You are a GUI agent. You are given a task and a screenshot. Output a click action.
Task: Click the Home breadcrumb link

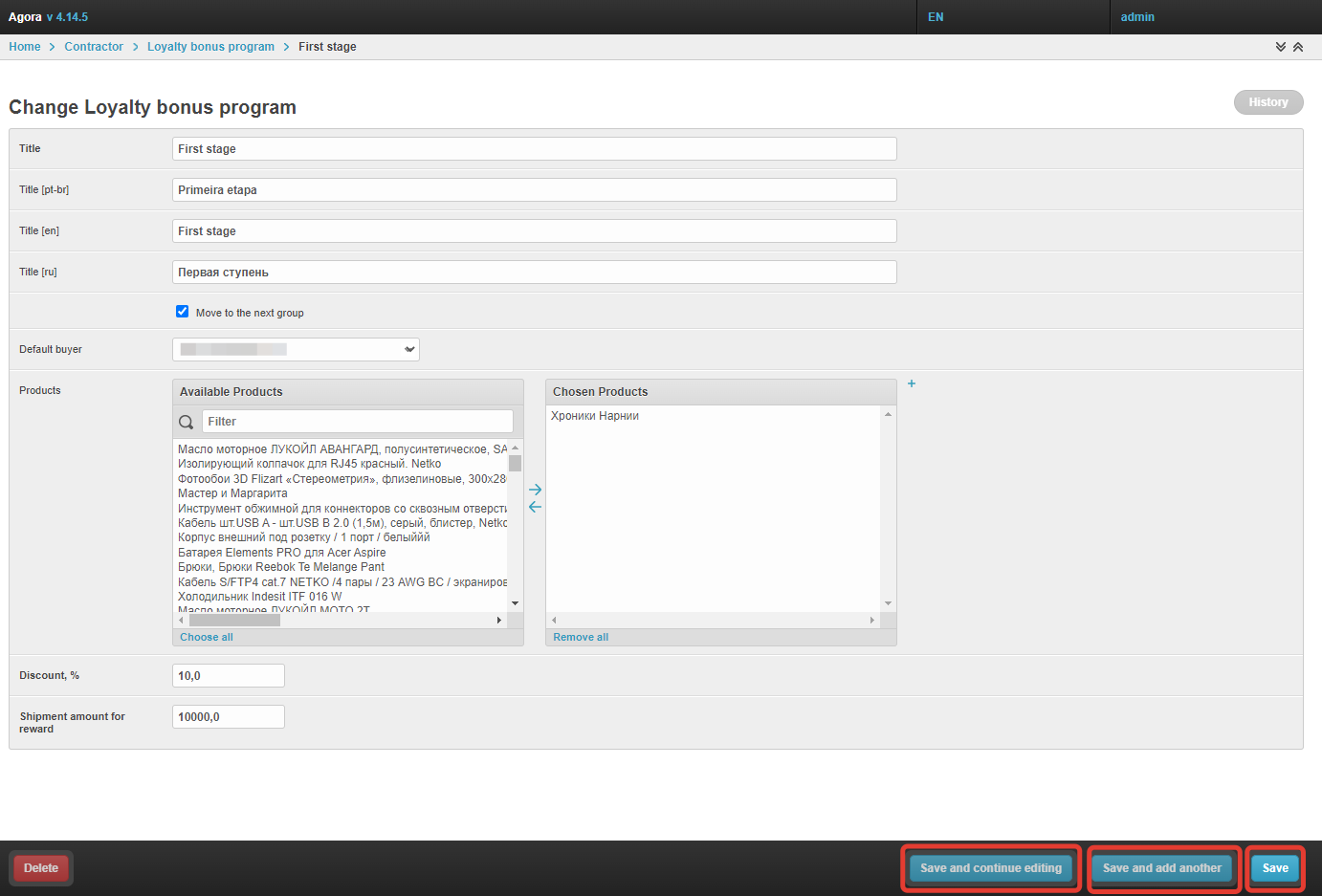[25, 47]
